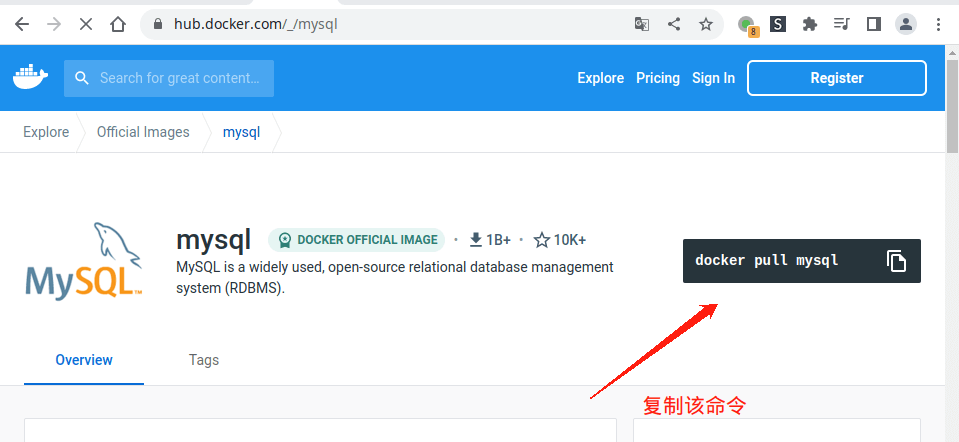Switch to the Tags tab
The height and width of the screenshot is (442, 959).
(204, 360)
